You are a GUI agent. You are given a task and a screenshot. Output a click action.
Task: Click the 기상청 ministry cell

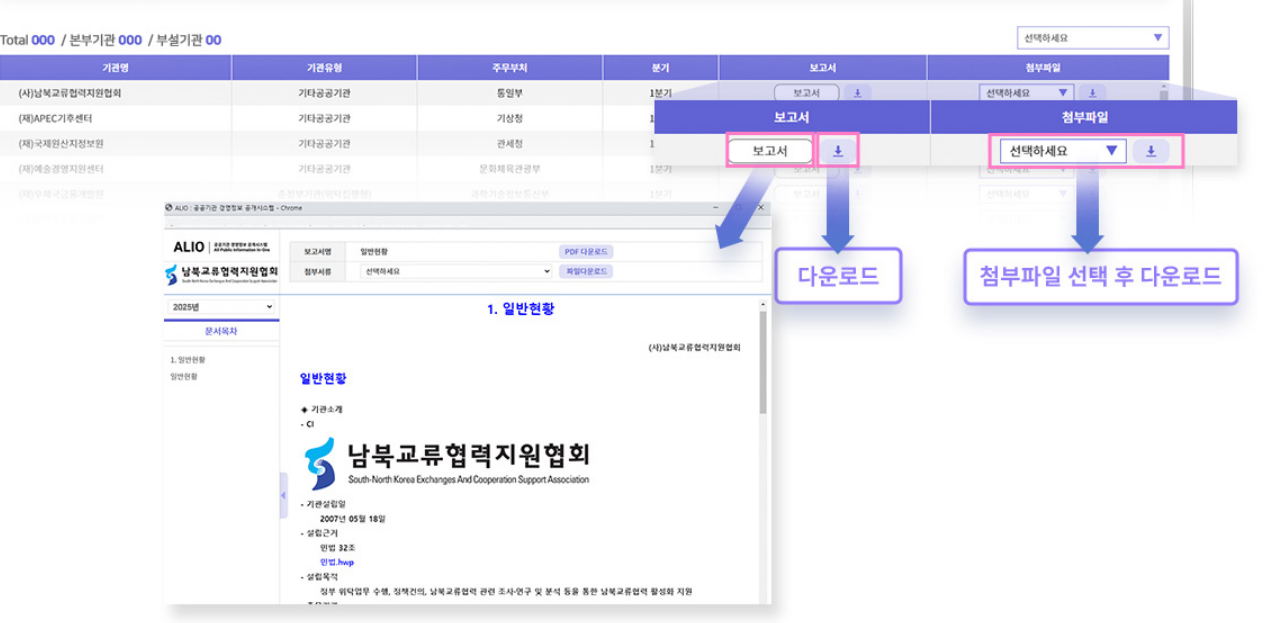(511, 118)
